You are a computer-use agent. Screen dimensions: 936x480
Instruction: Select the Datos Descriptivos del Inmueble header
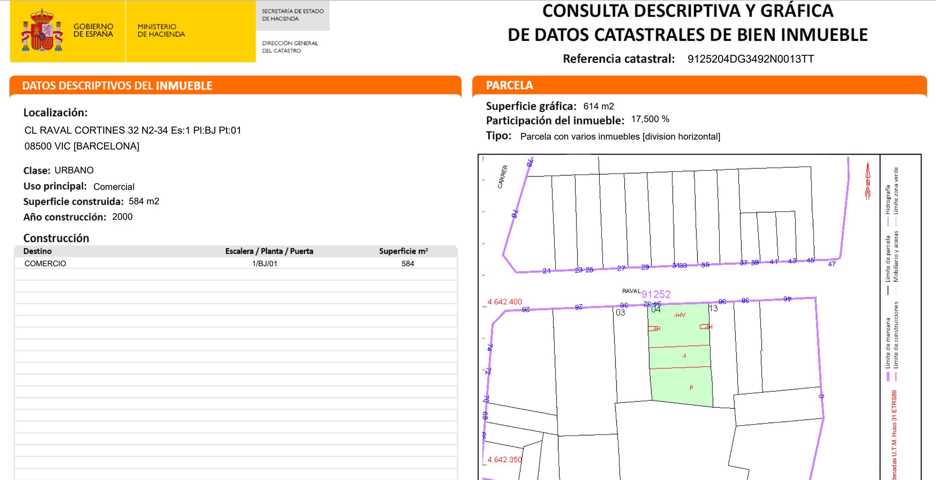pyautogui.click(x=117, y=86)
